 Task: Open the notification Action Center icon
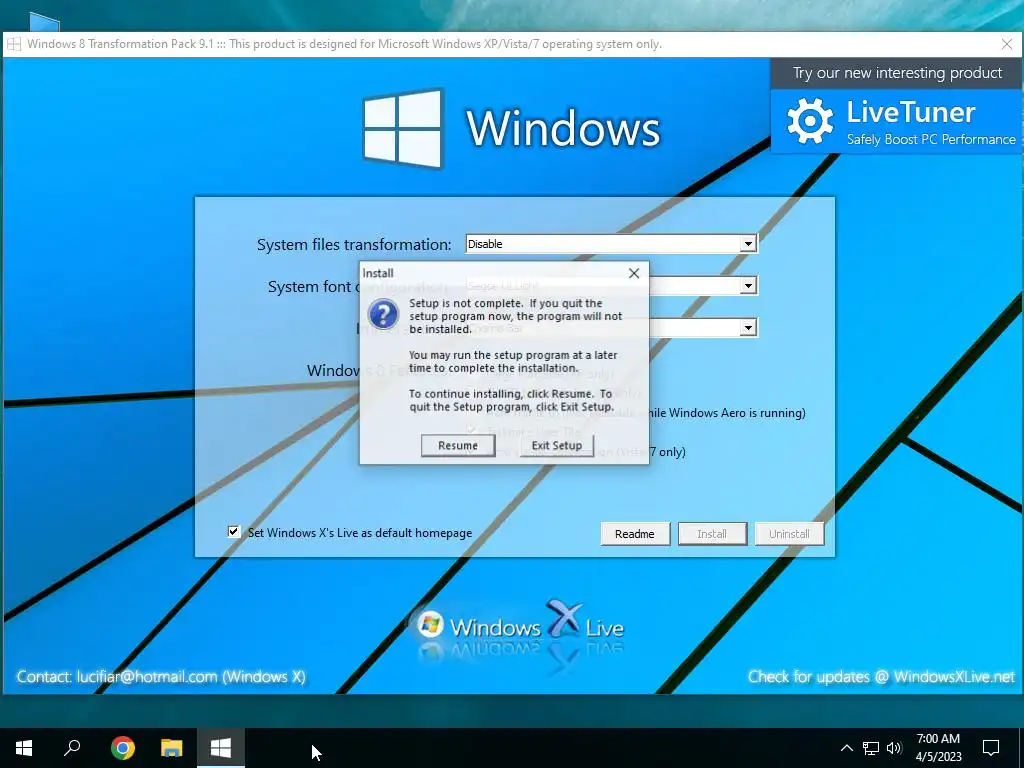point(991,748)
